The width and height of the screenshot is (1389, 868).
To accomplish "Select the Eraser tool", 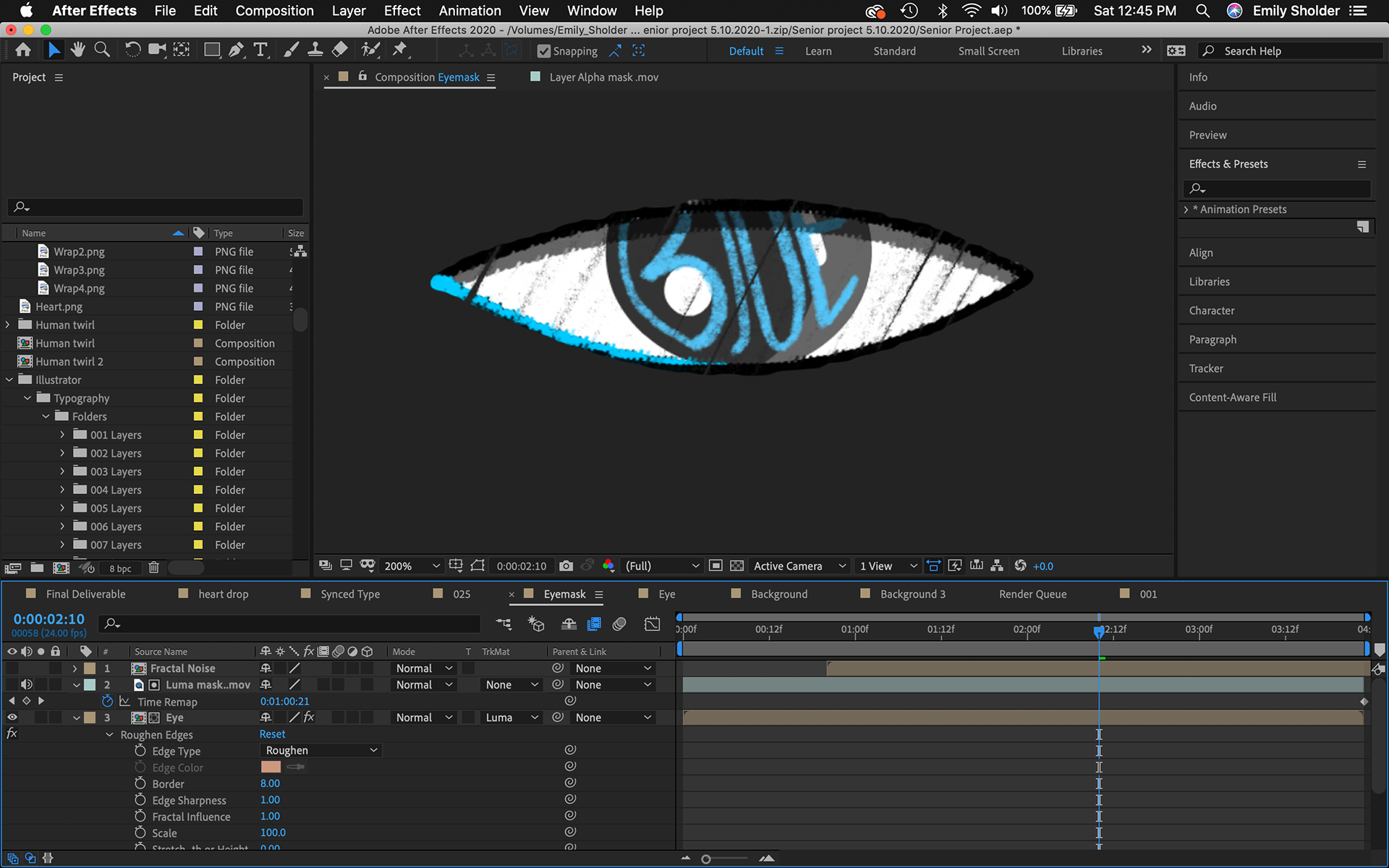I will coord(339,50).
